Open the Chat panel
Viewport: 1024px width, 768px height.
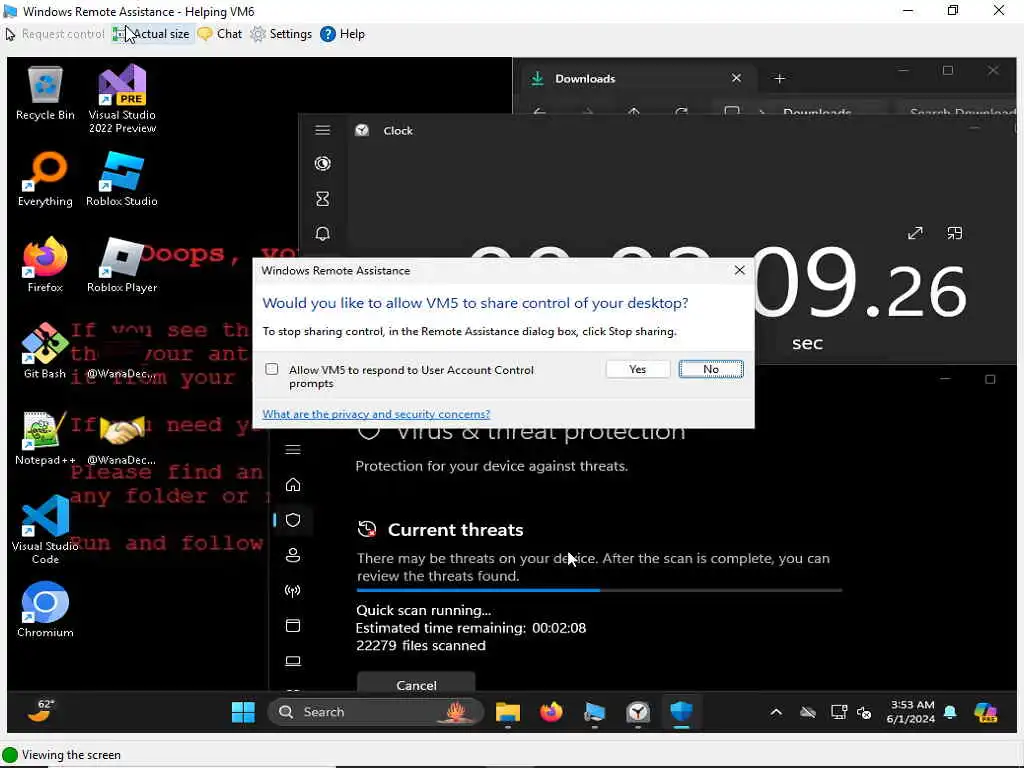(x=219, y=34)
